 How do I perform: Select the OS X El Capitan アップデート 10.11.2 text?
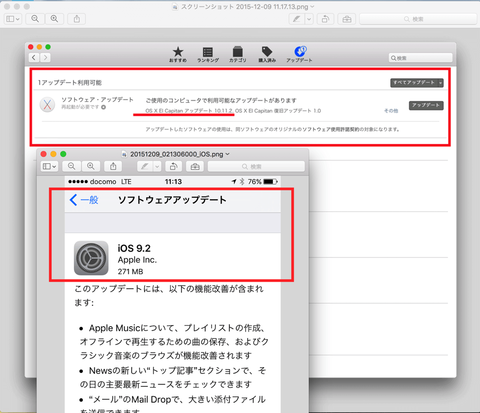[x=189, y=111]
